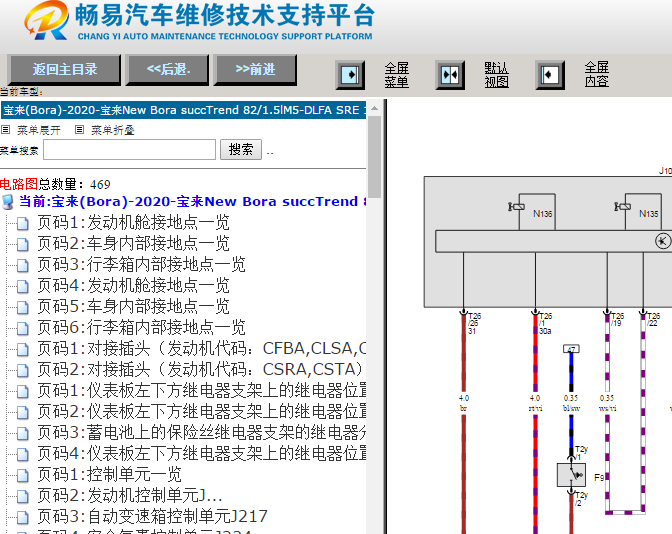Click the computer icon beside current model node
The height and width of the screenshot is (534, 672).
click(x=8, y=201)
